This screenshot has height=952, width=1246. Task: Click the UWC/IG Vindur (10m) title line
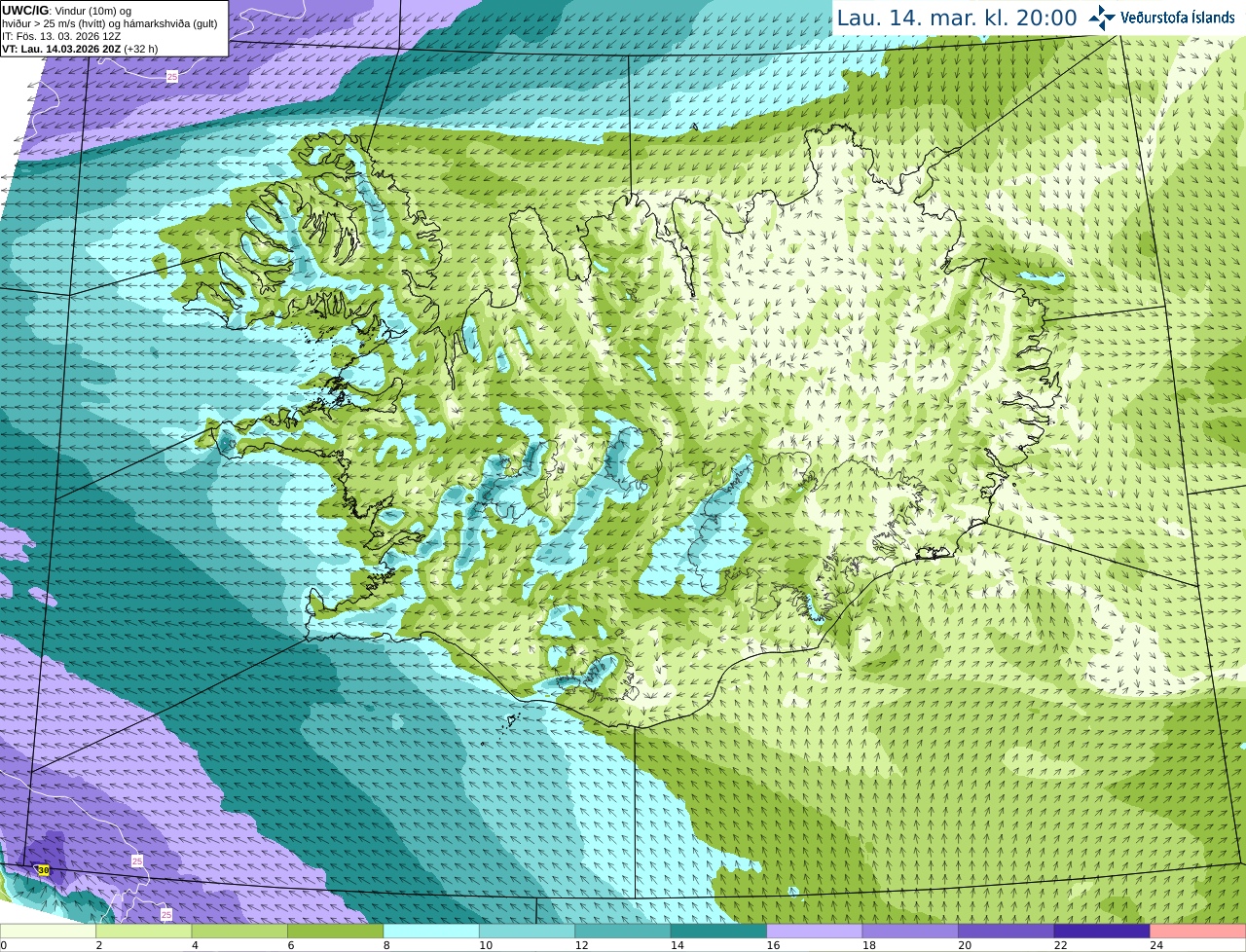tap(66, 11)
